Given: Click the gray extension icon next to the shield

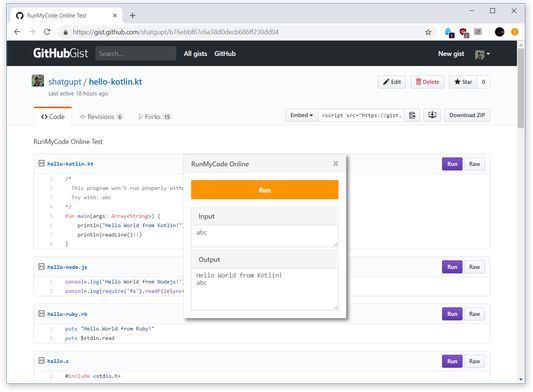Looking at the screenshot, I should 478,32.
